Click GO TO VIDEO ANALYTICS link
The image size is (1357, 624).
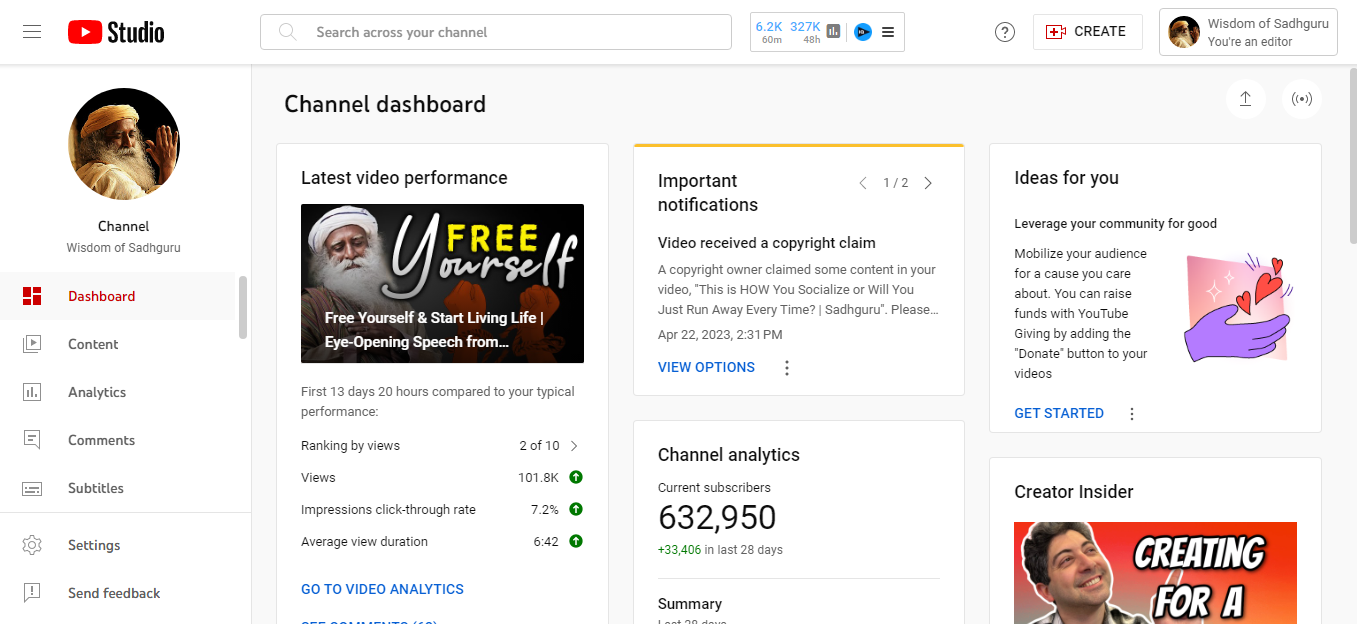coord(382,589)
